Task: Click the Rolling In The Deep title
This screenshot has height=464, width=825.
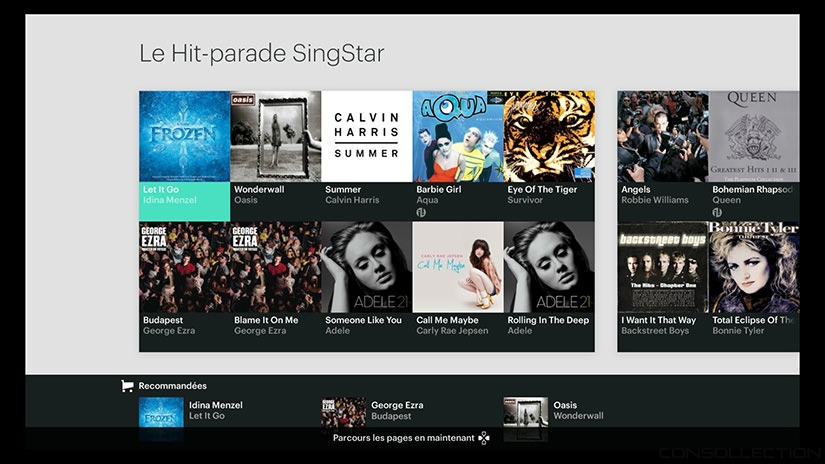Action: pyautogui.click(x=548, y=320)
